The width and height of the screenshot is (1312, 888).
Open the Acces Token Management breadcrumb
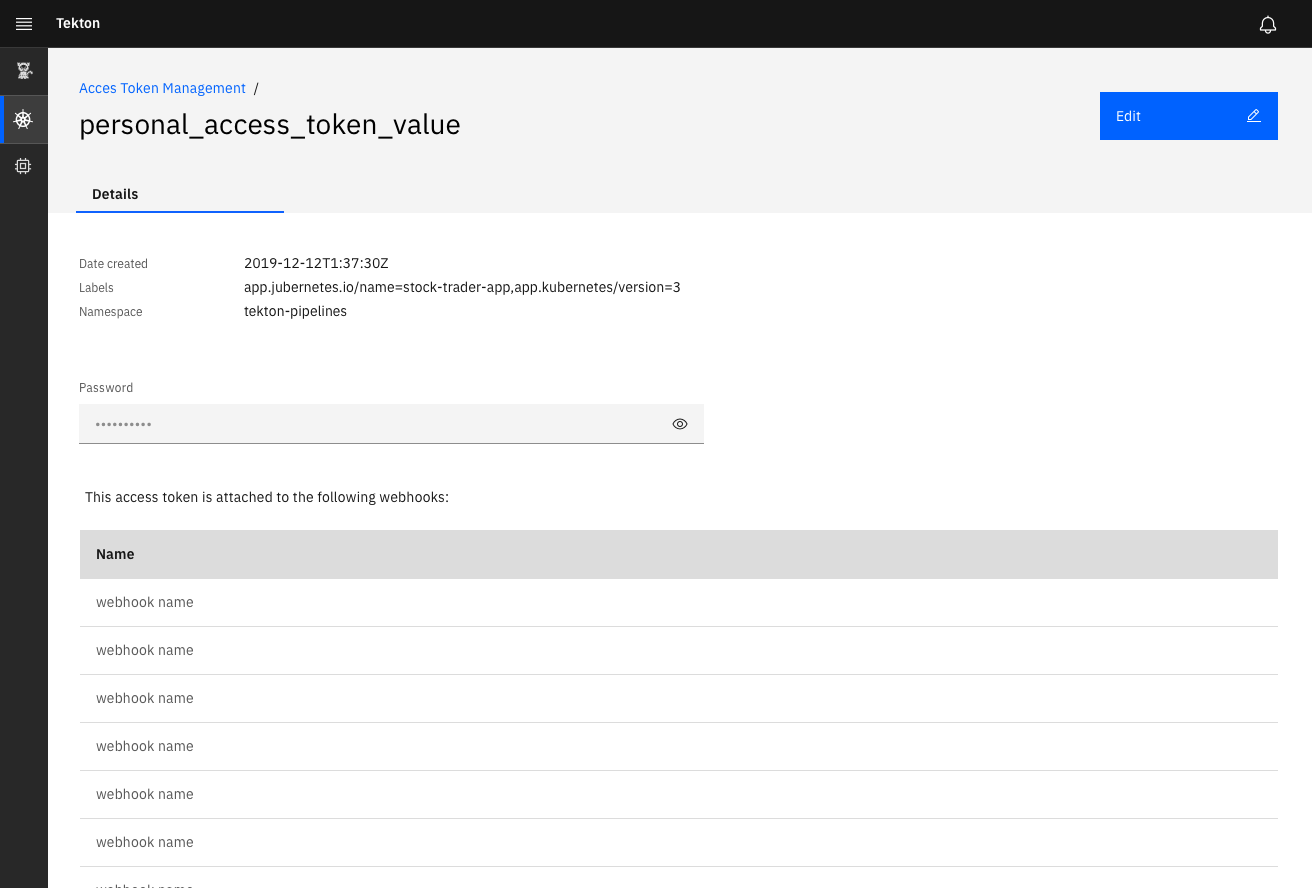coord(162,88)
